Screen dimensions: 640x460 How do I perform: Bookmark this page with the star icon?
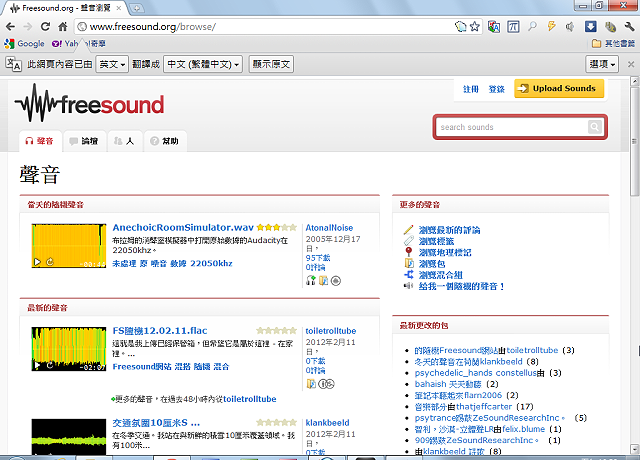coord(474,27)
